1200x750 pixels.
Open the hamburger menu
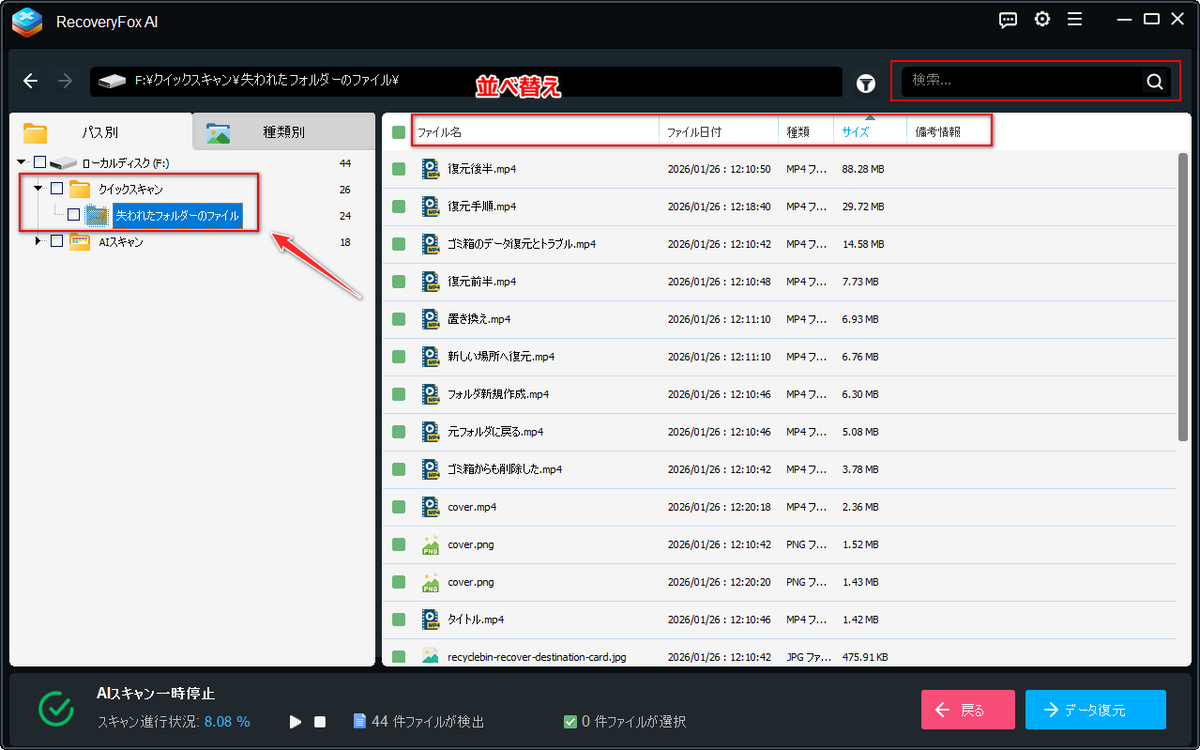[x=1075, y=19]
